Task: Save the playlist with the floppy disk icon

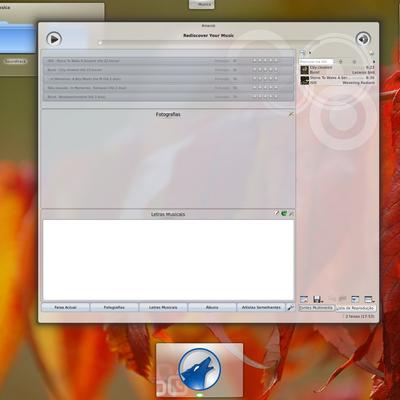Action: [317, 299]
